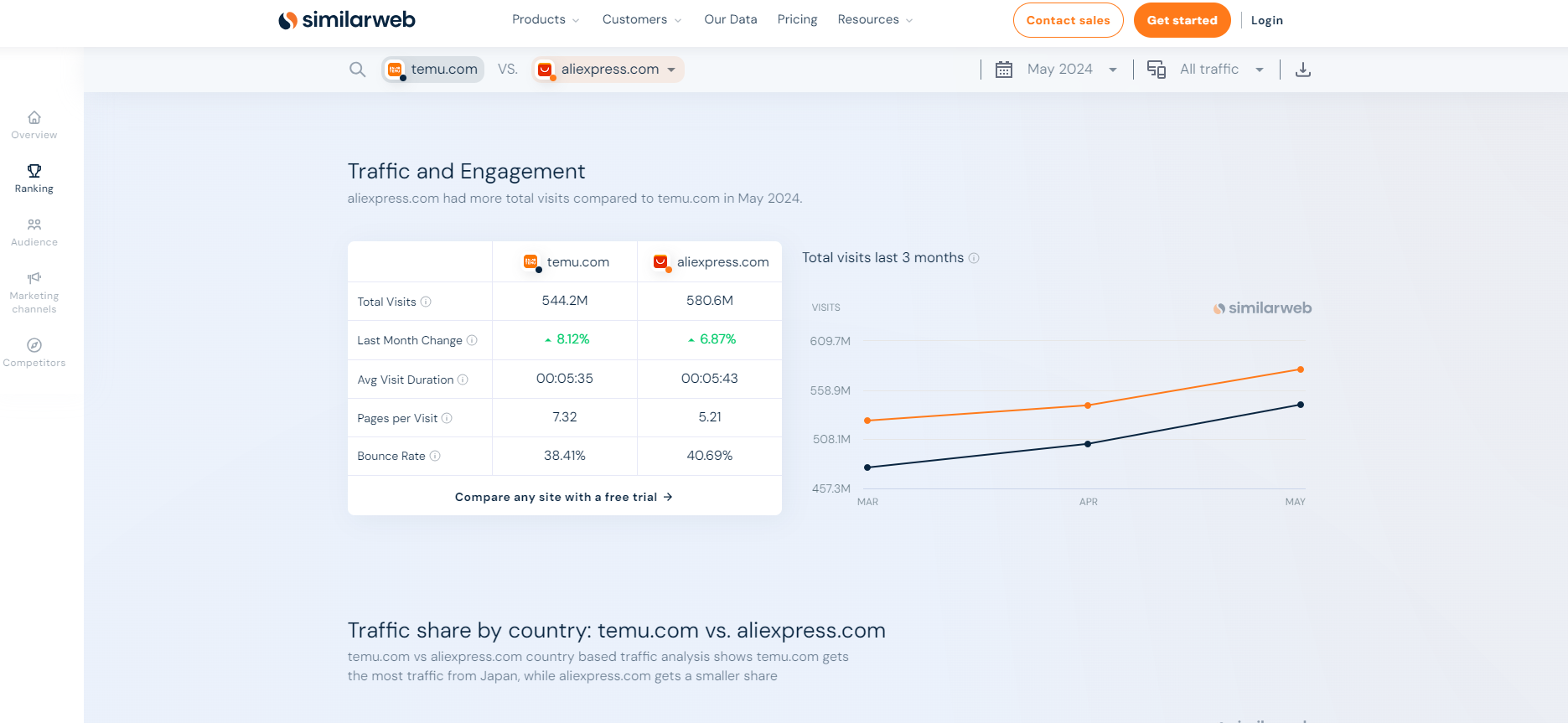Click the Traffic and Engagement heading
Viewport: 1568px width, 723px height.
(466, 172)
